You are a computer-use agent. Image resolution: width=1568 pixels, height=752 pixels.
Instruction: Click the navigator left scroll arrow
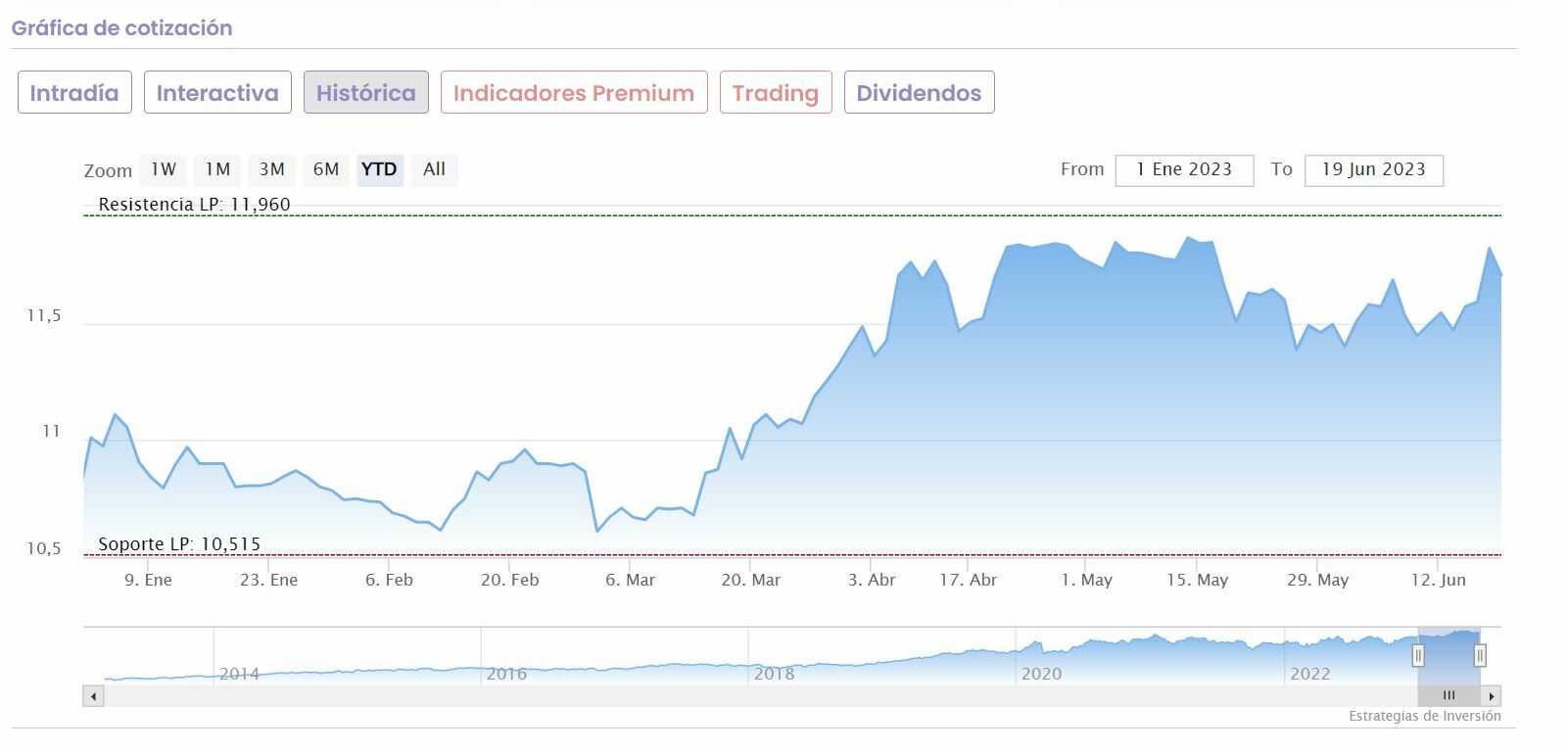[93, 696]
